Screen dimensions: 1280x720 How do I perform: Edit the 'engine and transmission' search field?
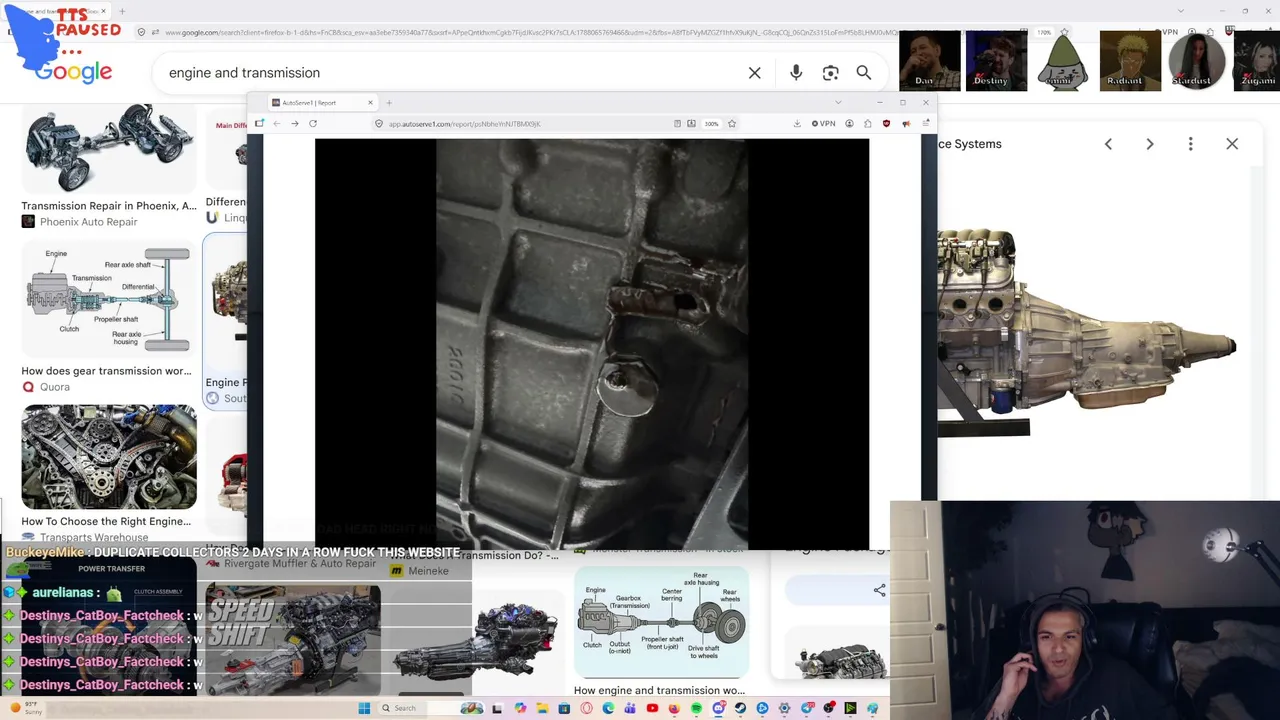(450, 73)
